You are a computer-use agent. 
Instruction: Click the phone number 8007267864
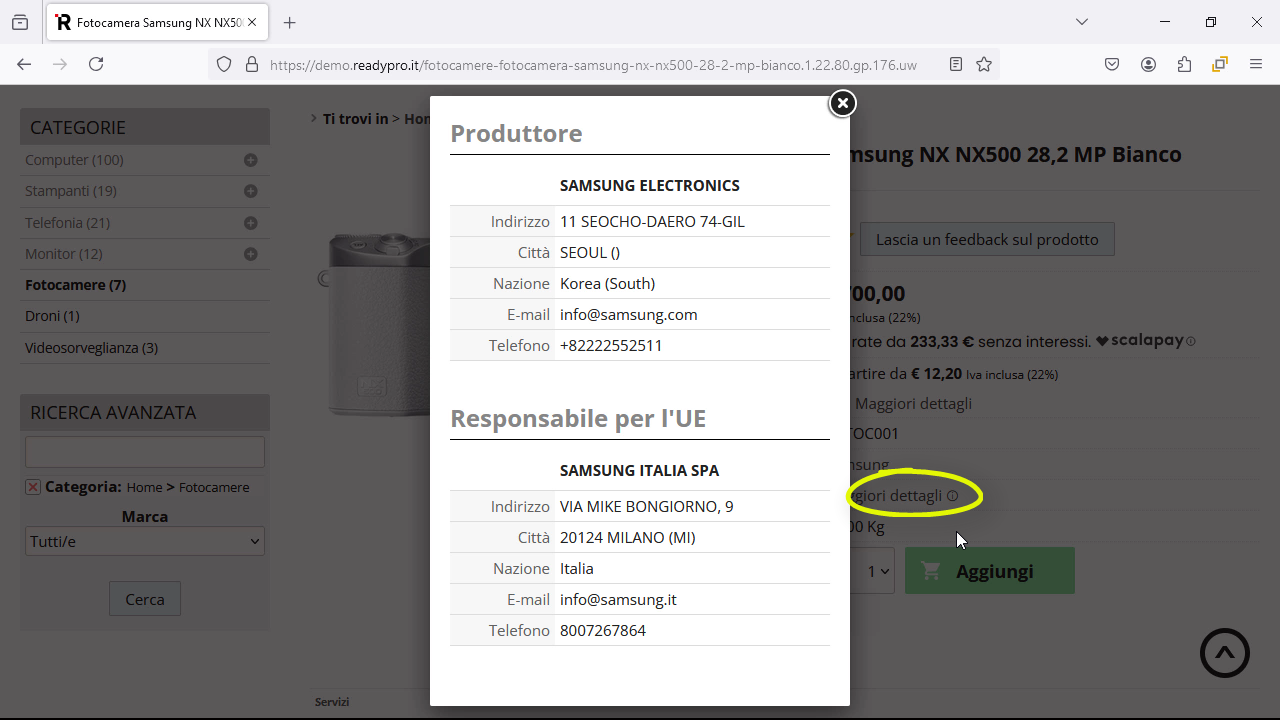[603, 630]
